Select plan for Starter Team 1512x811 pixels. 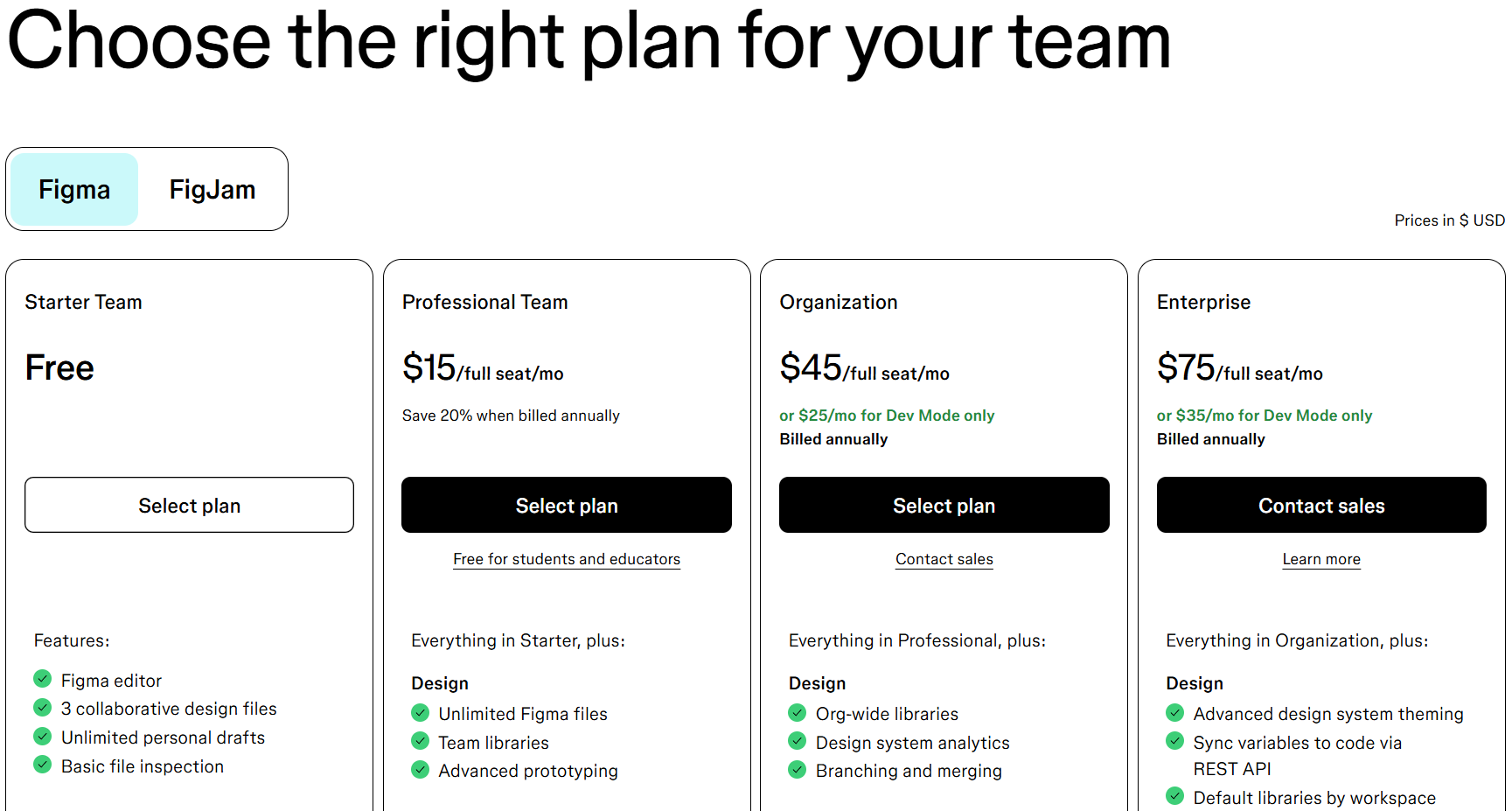(189, 505)
